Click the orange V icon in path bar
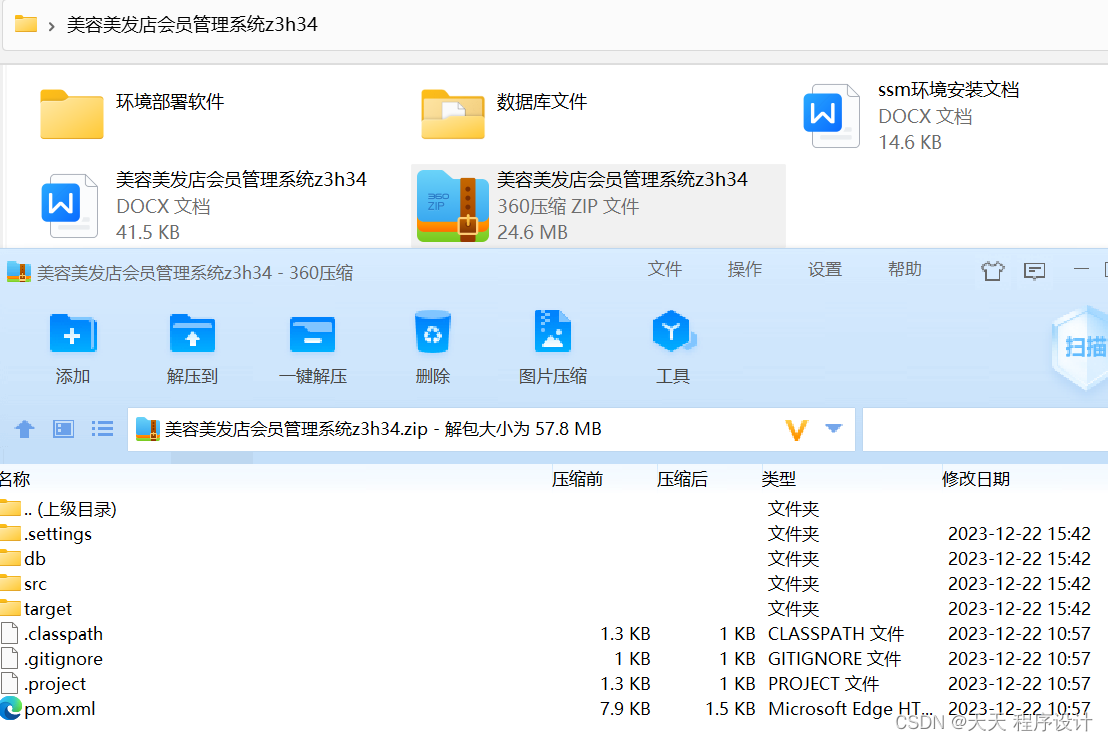 point(796,429)
